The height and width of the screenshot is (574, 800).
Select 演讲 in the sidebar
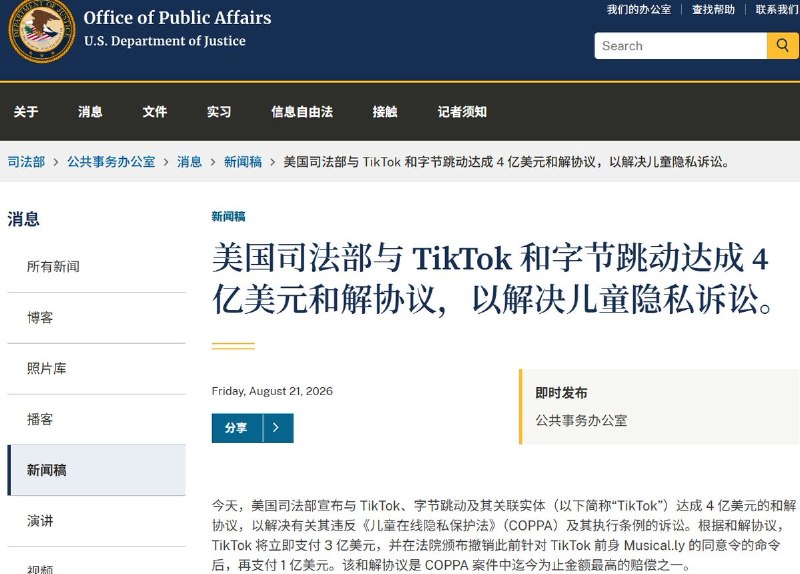[x=96, y=521]
